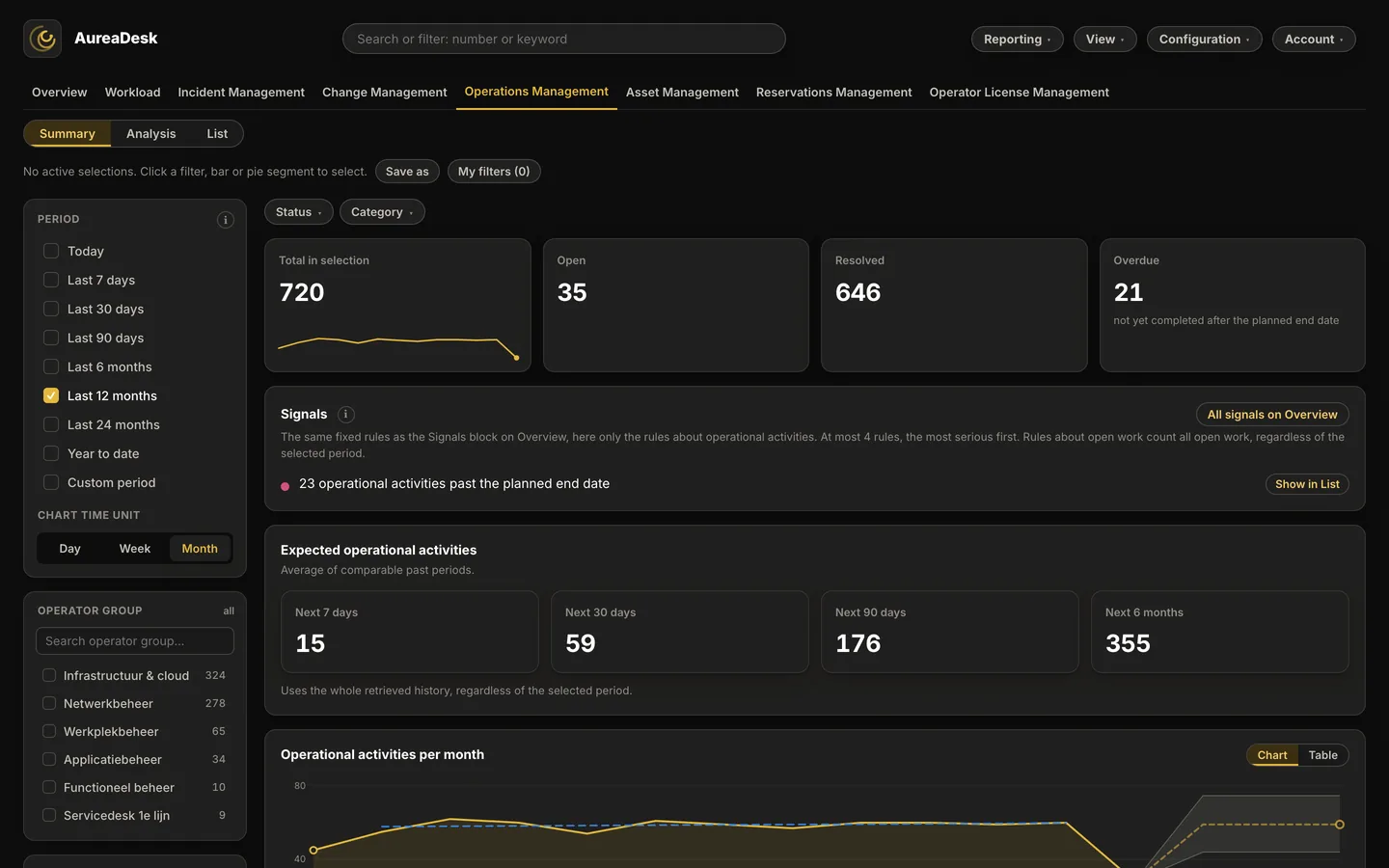The width and height of the screenshot is (1389, 868).
Task: Set chart time unit to Week
Action: pos(135,549)
